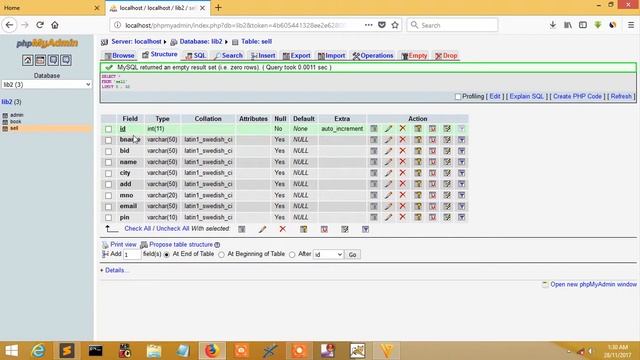Click the red X drop icon beside With selected
This screenshot has height=360, width=640.
click(282, 229)
